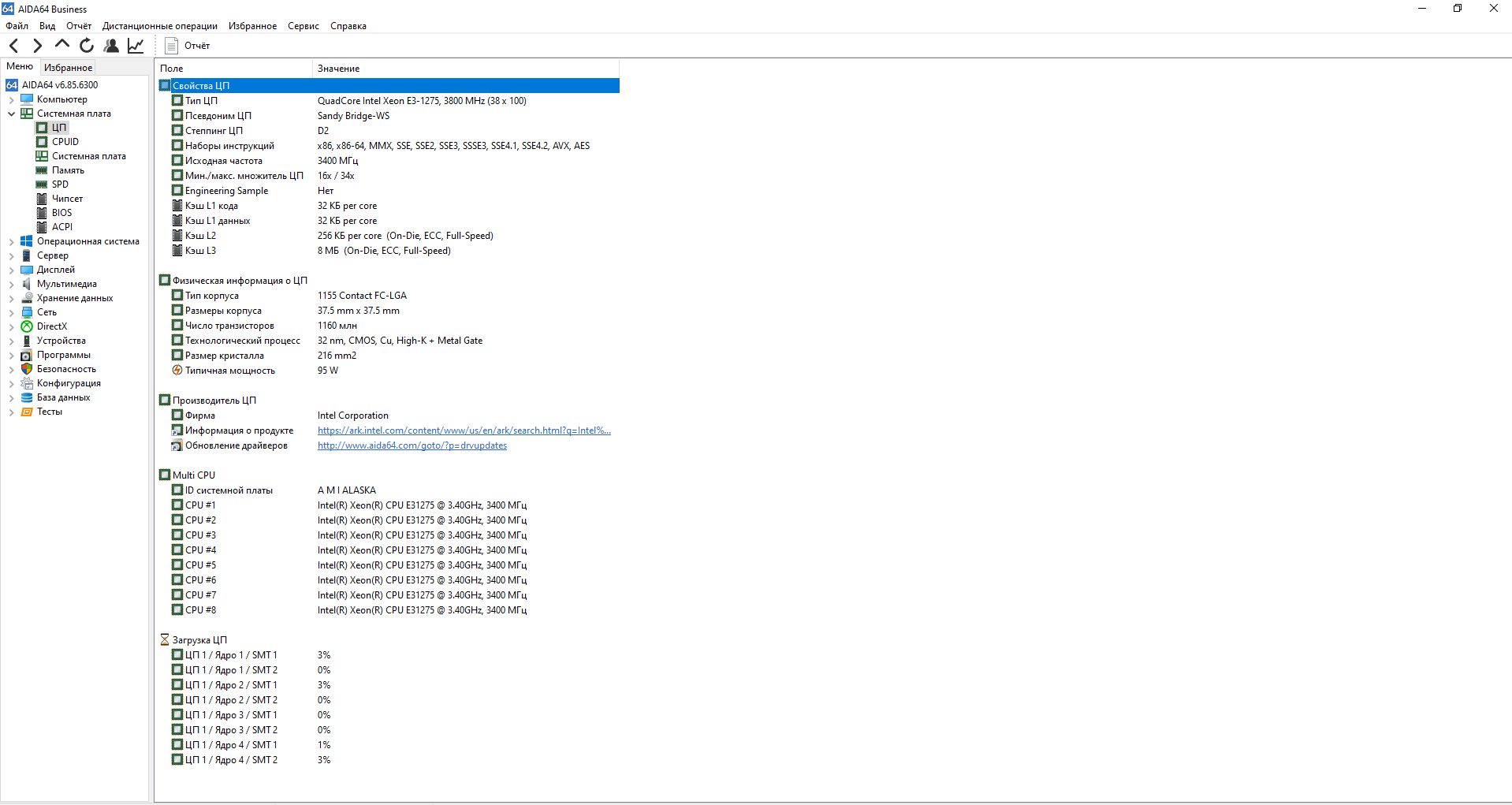Open the Память memory tree item
Screen dimensions: 1512x805
[68, 170]
